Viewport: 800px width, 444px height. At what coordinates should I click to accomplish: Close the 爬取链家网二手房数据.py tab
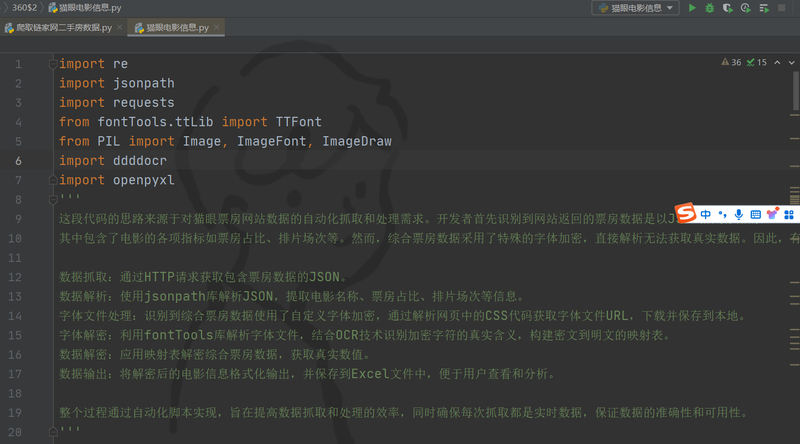click(x=119, y=27)
